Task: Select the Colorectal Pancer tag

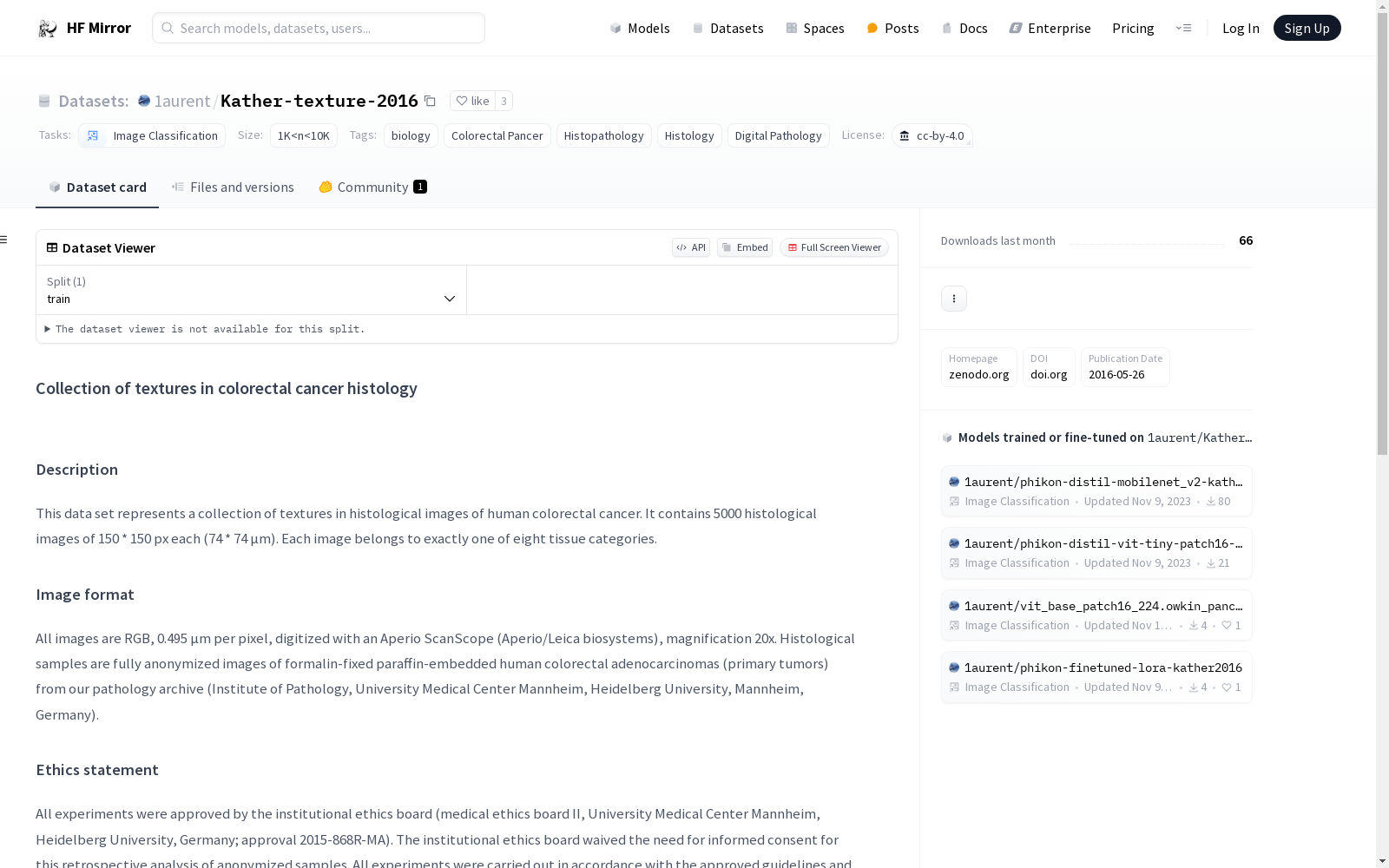Action: pos(497,135)
